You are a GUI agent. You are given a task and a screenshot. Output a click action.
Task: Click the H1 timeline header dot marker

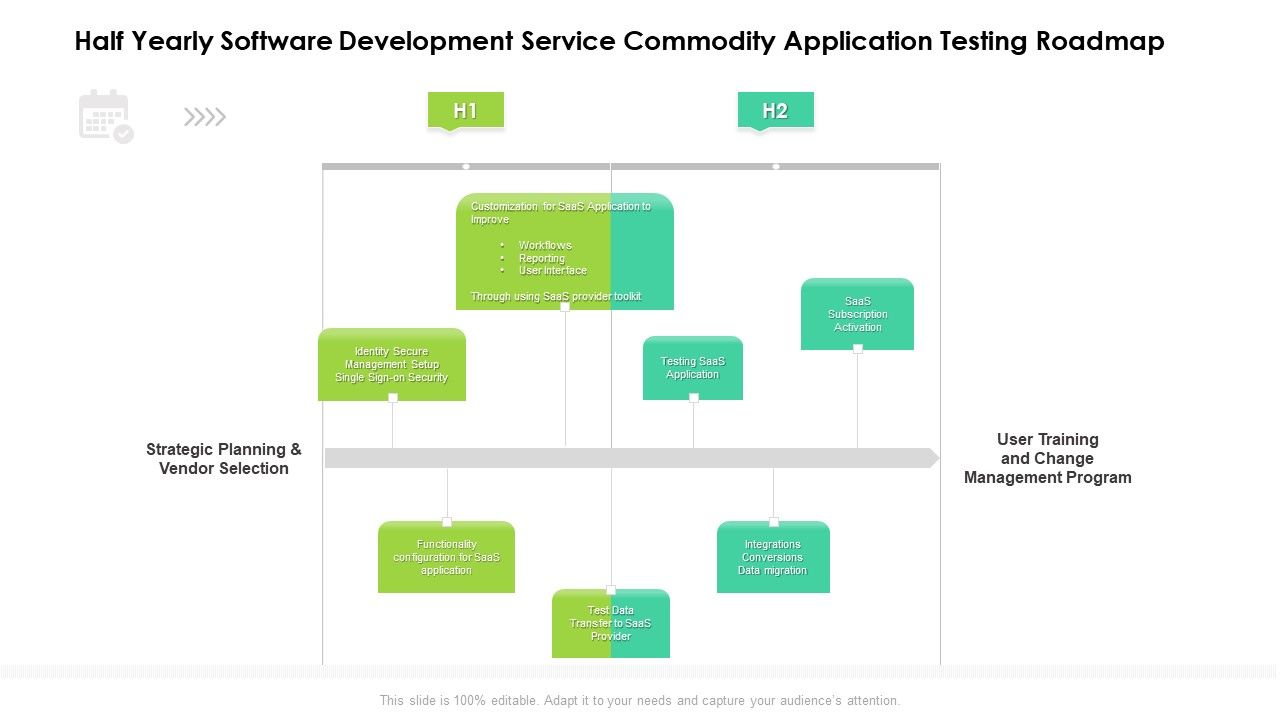pyautogui.click(x=466, y=166)
